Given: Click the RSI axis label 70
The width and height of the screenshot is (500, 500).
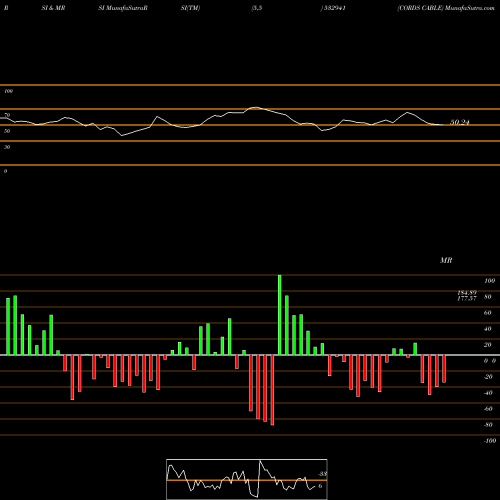Looking at the screenshot, I should pyautogui.click(x=7, y=115).
